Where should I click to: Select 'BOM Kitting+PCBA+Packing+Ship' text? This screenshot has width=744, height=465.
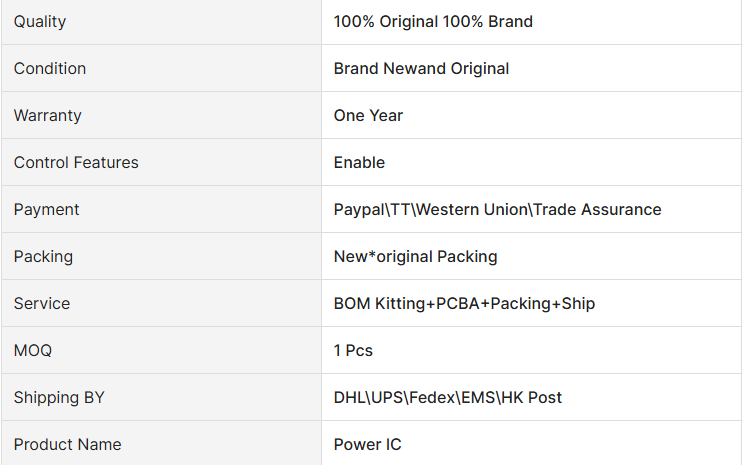click(x=464, y=304)
